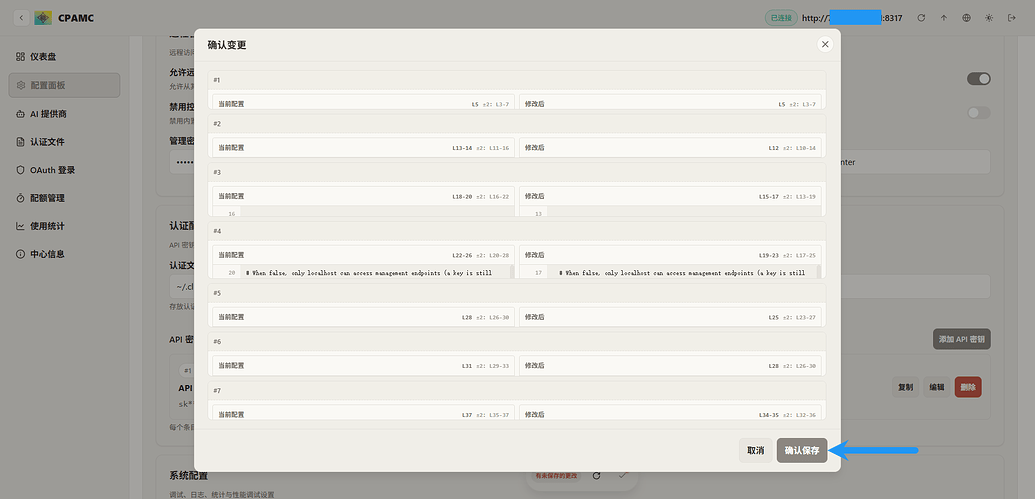Open 认证文件 in the sidebar
The width and height of the screenshot is (1035, 499).
pos(65,141)
